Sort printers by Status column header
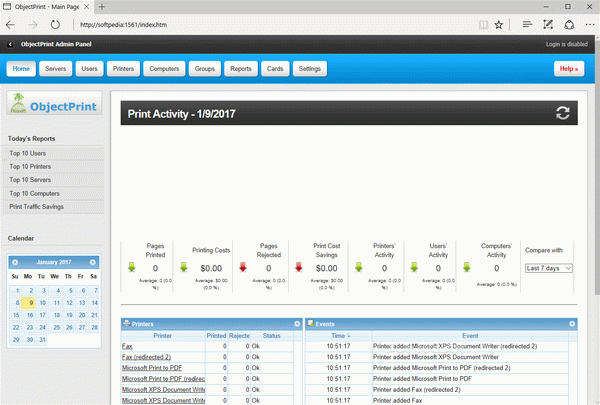The height and width of the screenshot is (405, 600). pyautogui.click(x=272, y=336)
